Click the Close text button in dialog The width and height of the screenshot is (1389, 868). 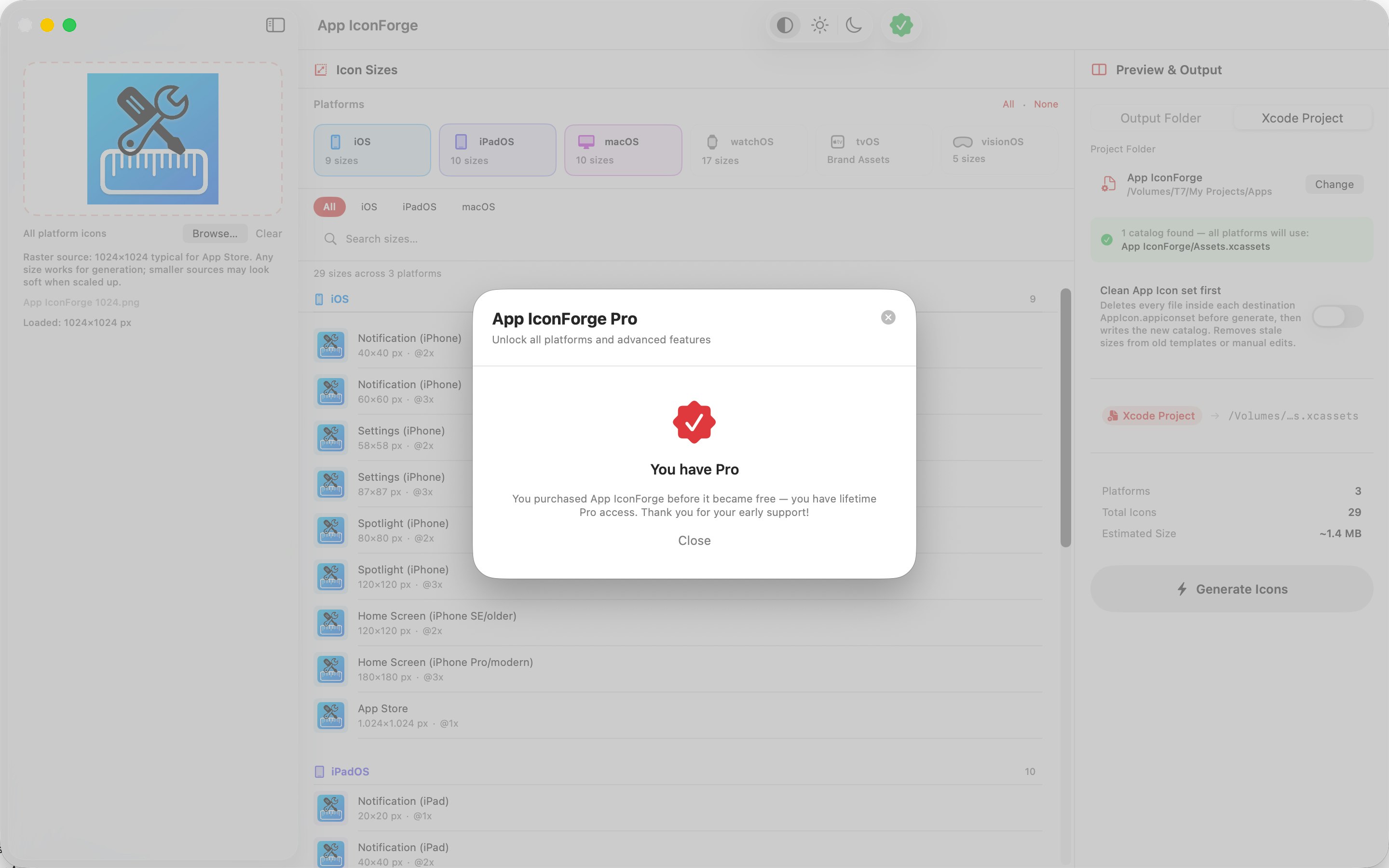[694, 540]
